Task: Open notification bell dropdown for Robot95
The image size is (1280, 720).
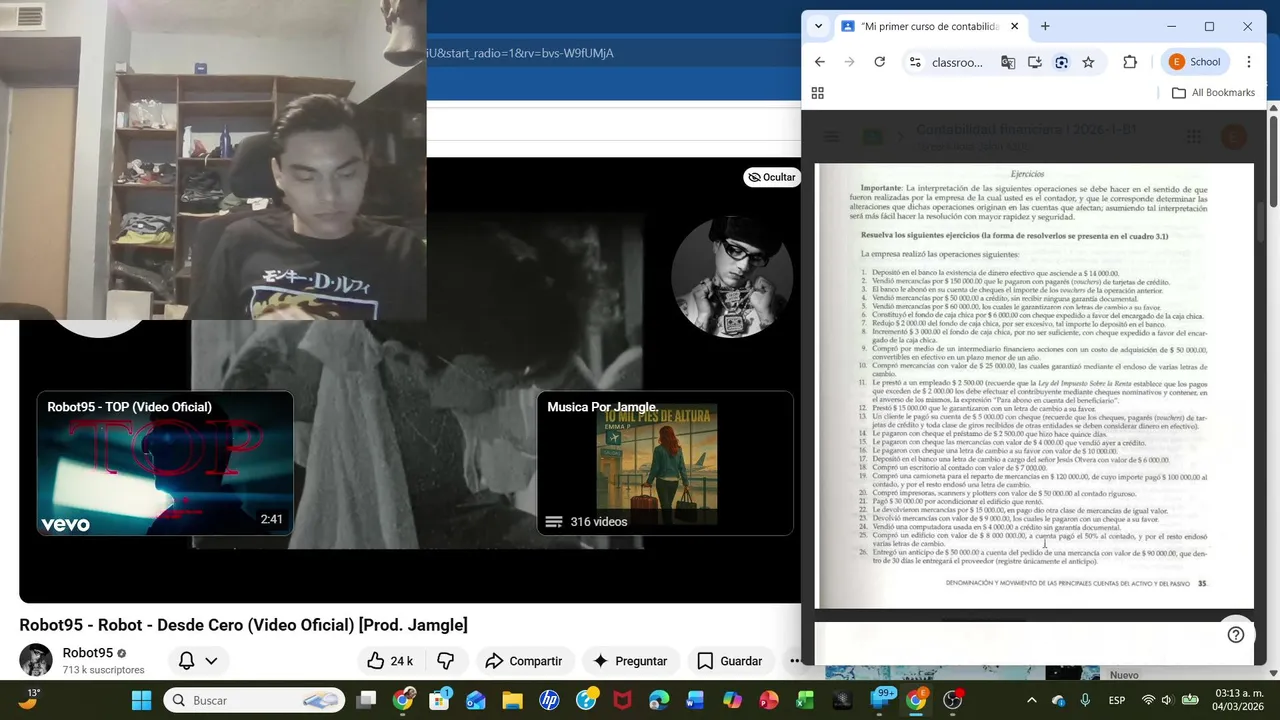Action: (197, 661)
